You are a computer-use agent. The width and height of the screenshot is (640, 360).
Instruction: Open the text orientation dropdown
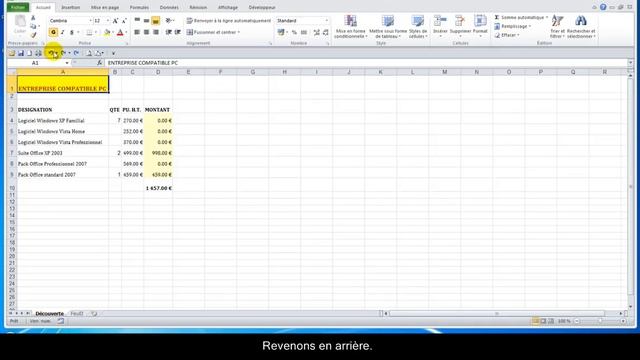coord(170,20)
